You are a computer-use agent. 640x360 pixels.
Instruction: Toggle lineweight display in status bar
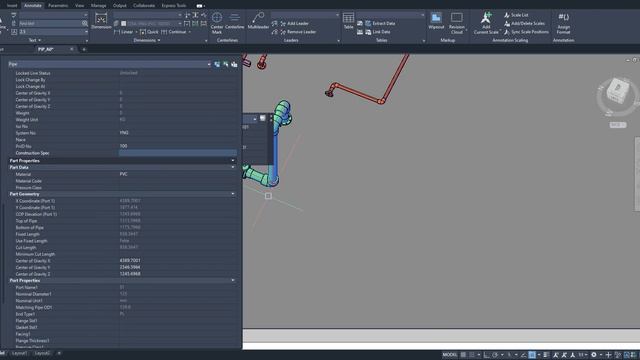[546, 355]
